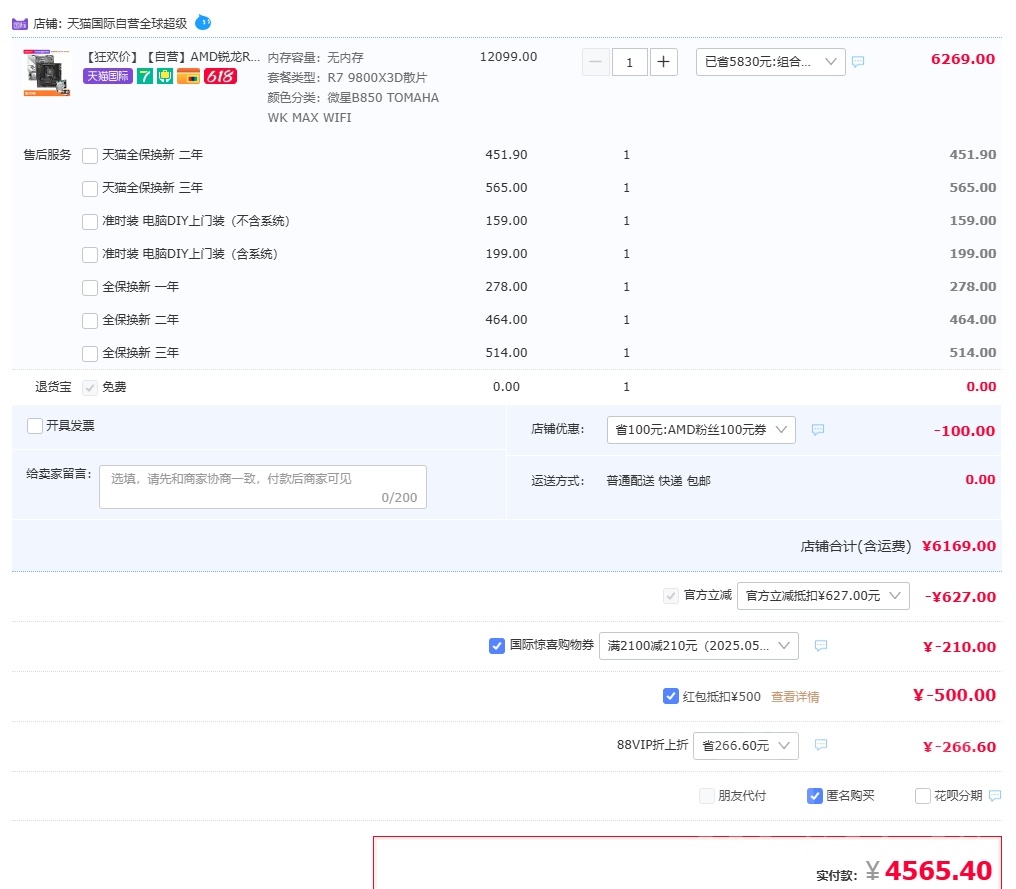The image size is (1016, 889).
Task: Enable 朋友代付 payment option
Action: point(706,795)
